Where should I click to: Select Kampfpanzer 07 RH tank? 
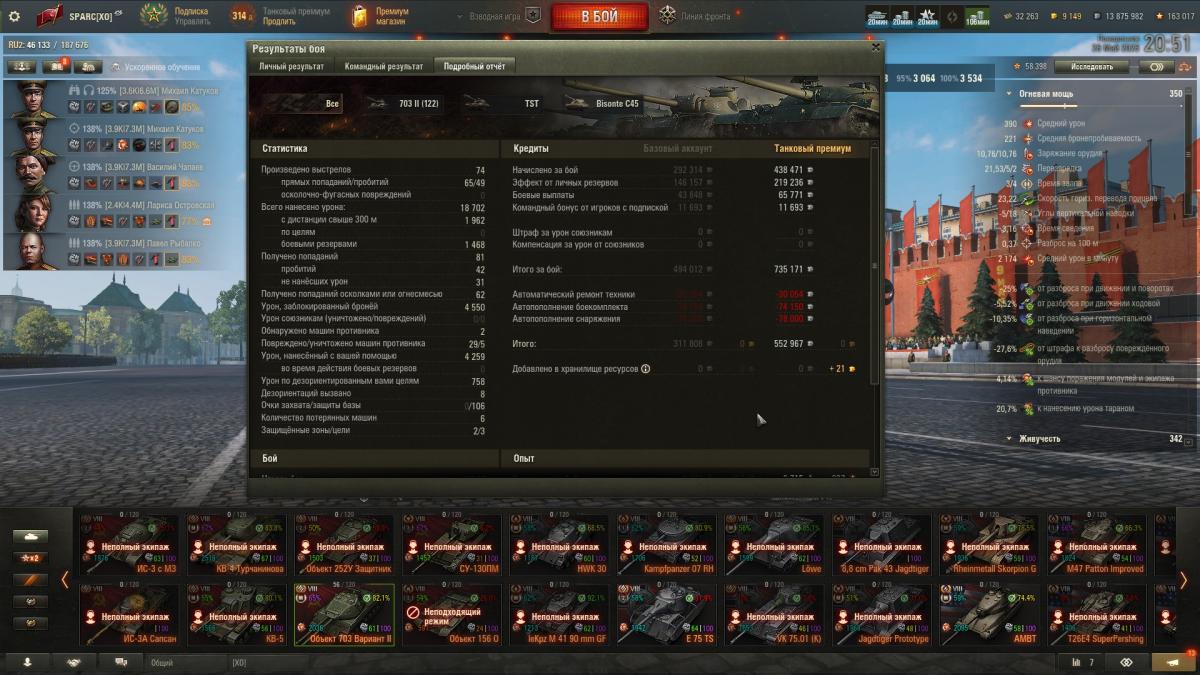click(x=667, y=546)
